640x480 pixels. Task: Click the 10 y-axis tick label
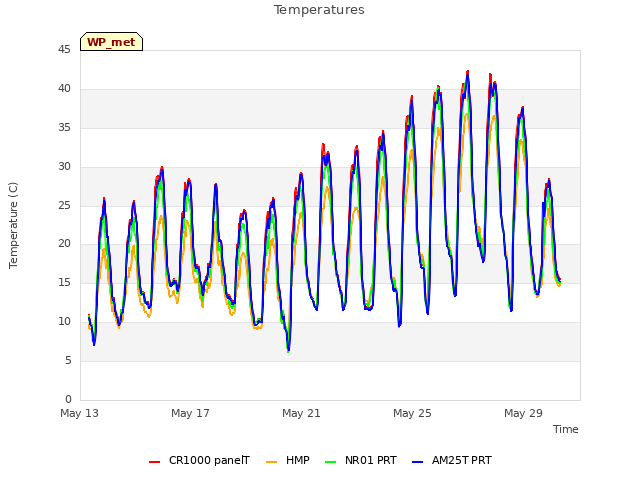pos(64,322)
